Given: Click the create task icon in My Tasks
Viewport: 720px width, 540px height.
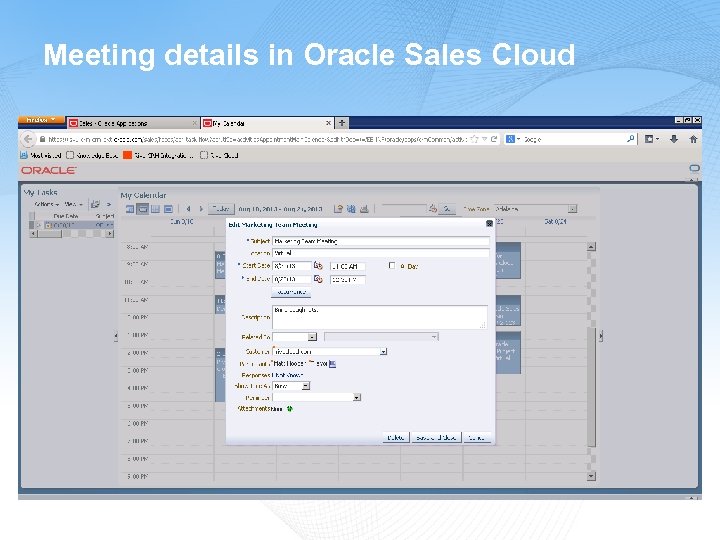Looking at the screenshot, I should (x=95, y=204).
